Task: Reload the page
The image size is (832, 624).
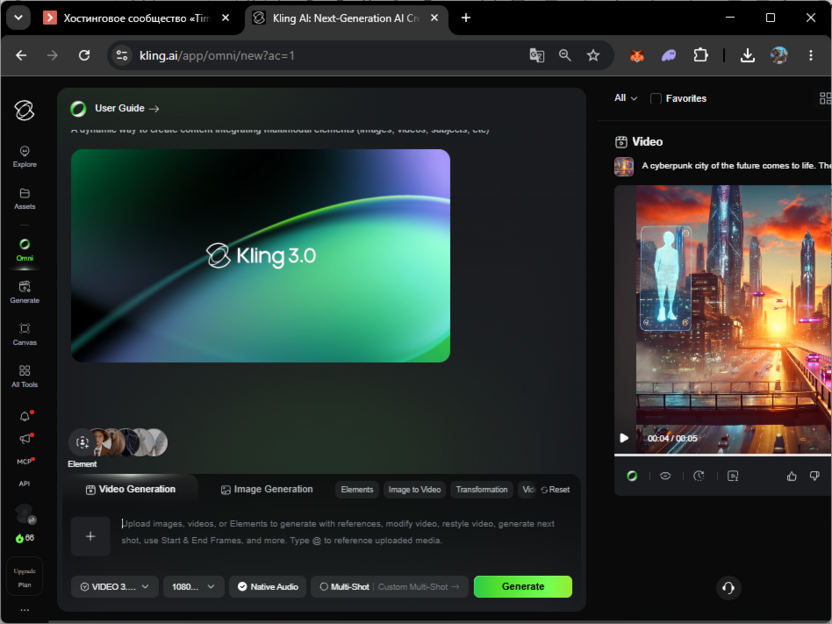Action: coord(84,55)
